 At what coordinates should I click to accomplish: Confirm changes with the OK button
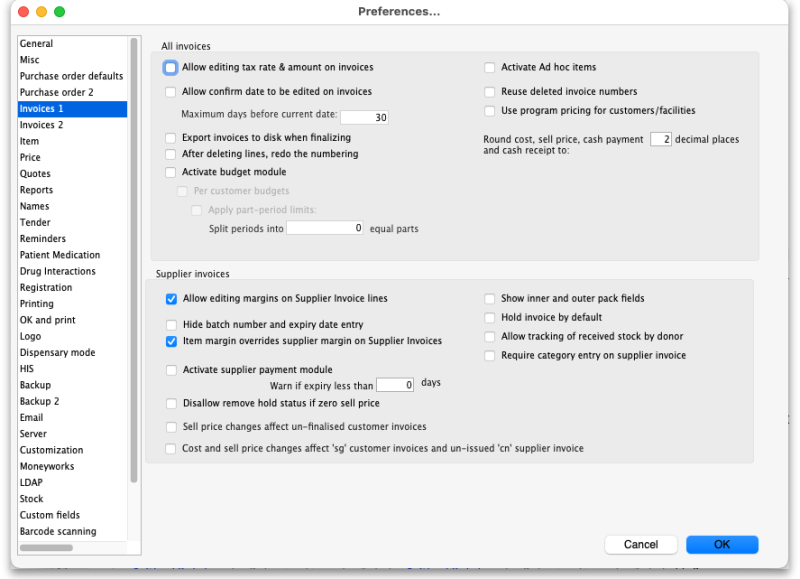[722, 544]
